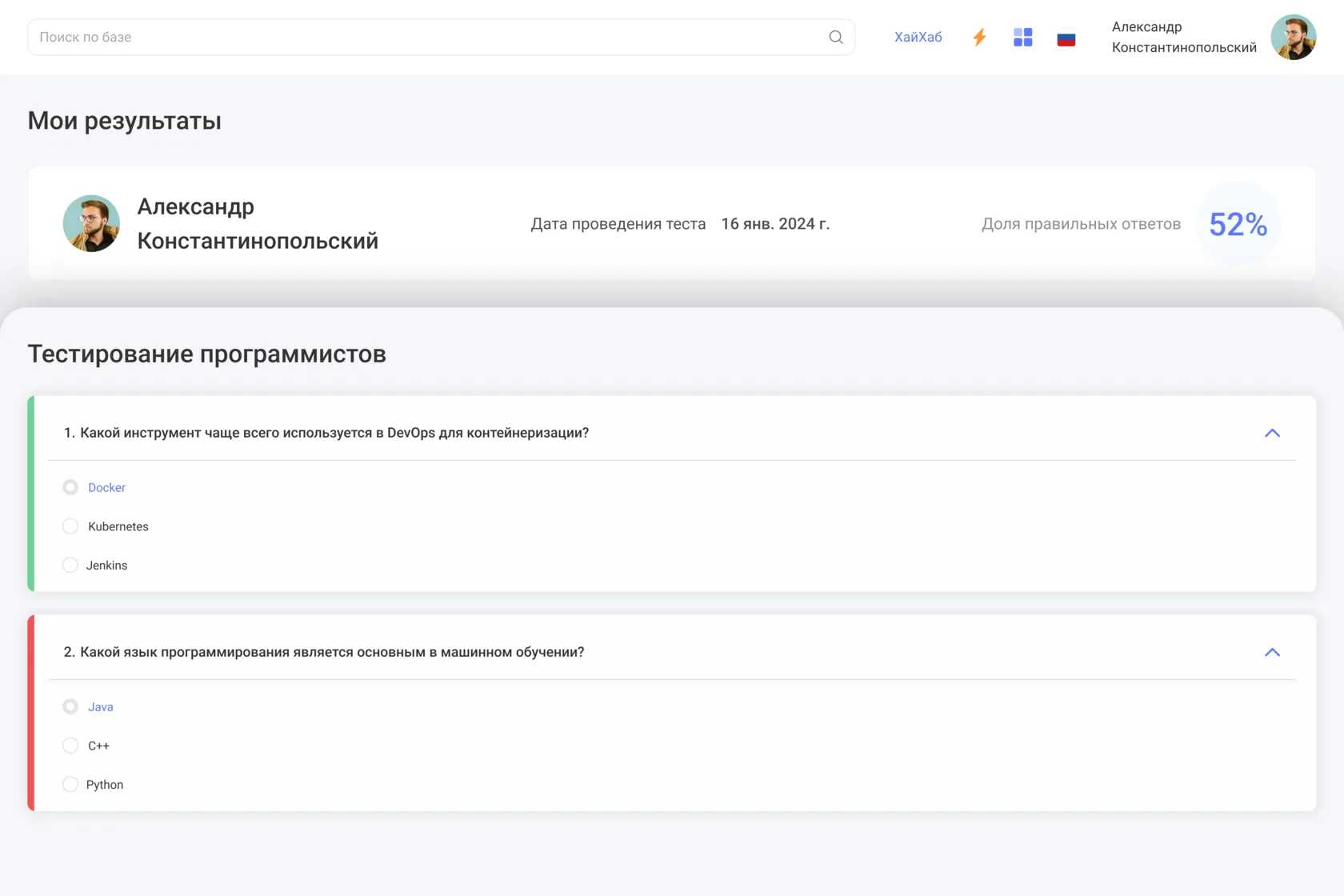The width and height of the screenshot is (1344, 896).
Task: Collapse question 1 about DevOps containerization
Action: coord(1272,433)
